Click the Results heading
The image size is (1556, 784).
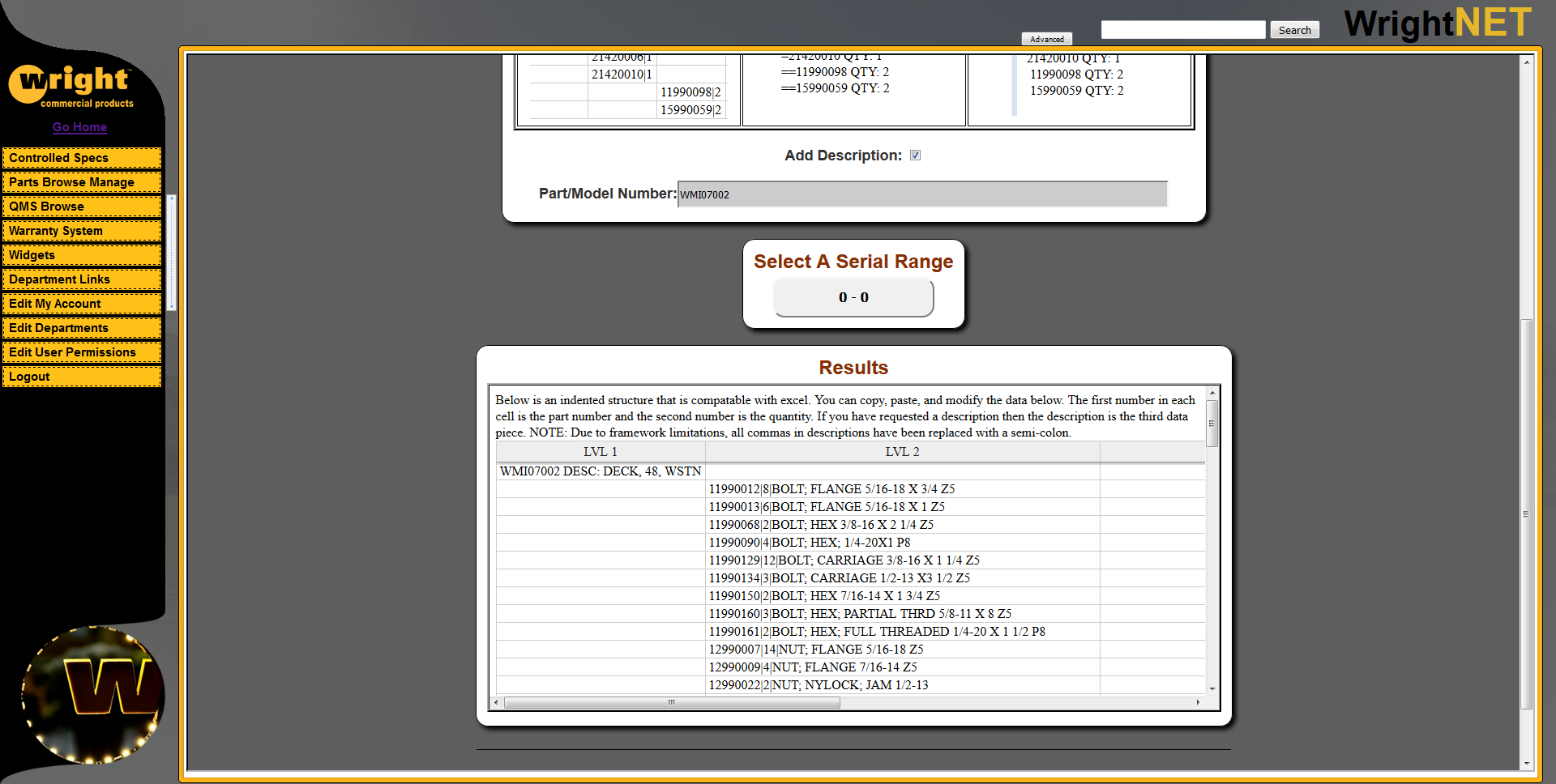click(x=853, y=368)
